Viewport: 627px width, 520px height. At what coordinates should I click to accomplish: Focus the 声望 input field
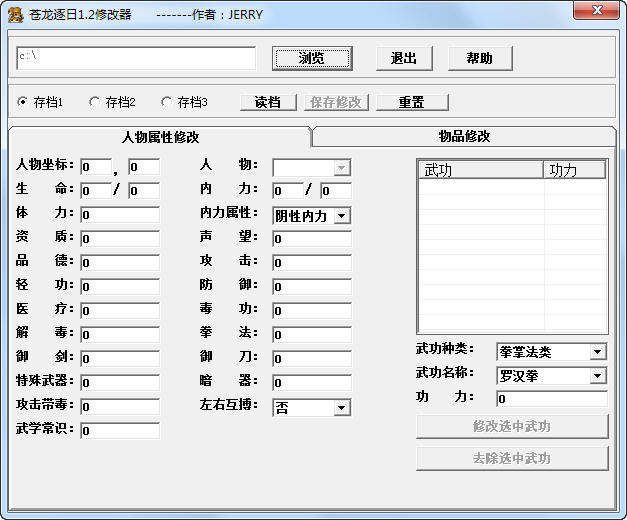(x=312, y=239)
